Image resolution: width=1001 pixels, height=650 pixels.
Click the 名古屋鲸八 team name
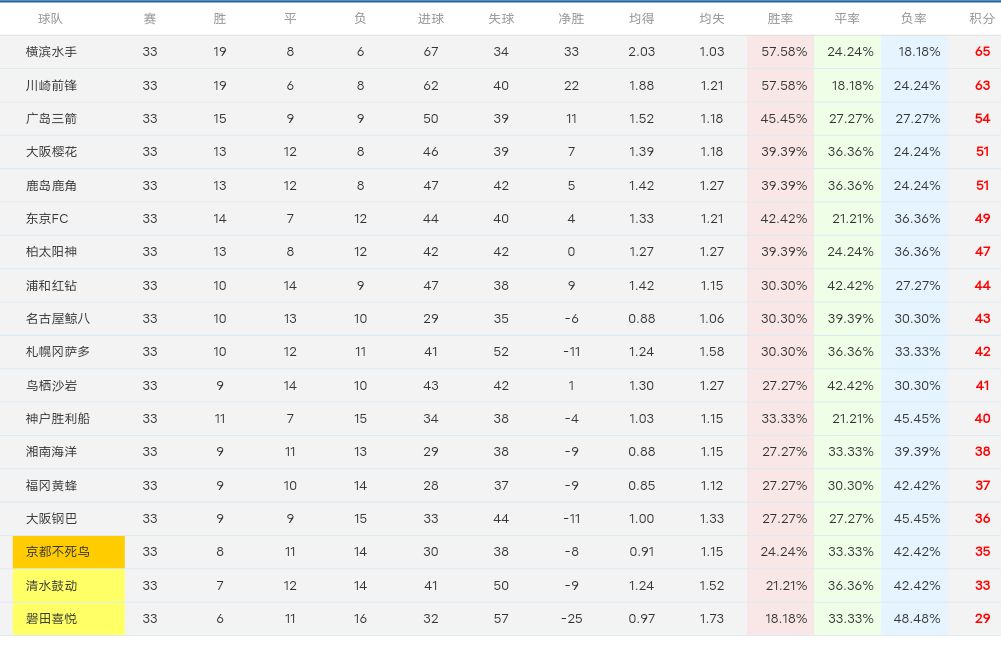(x=58, y=319)
